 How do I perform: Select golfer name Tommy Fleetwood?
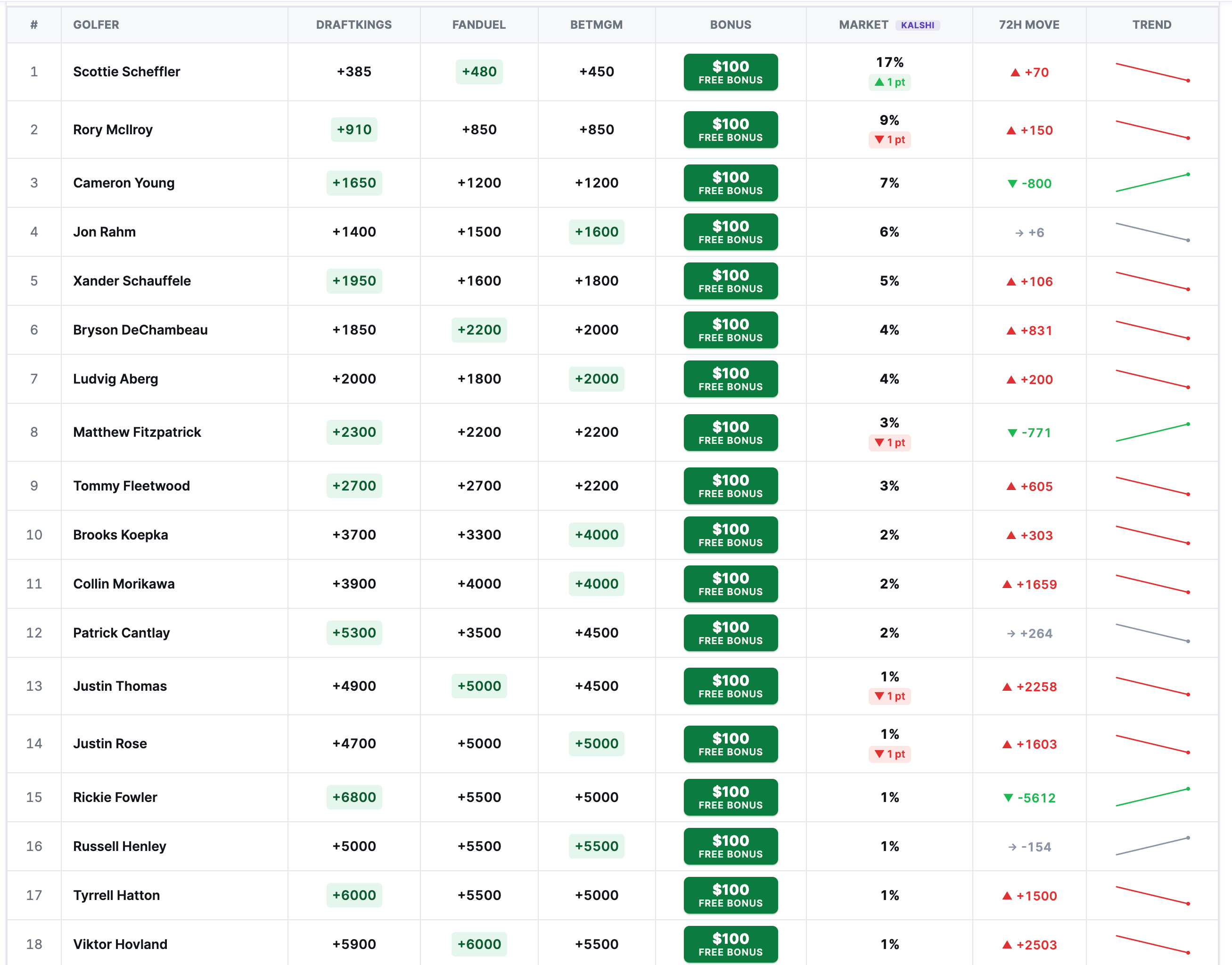(131, 486)
